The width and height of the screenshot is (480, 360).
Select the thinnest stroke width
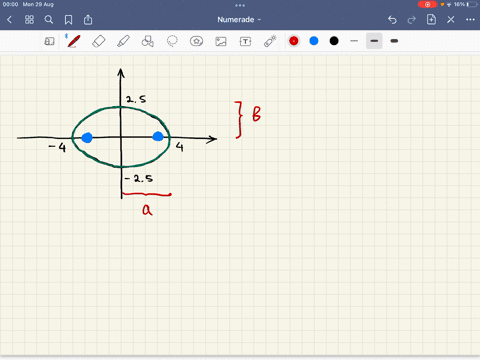click(x=354, y=41)
